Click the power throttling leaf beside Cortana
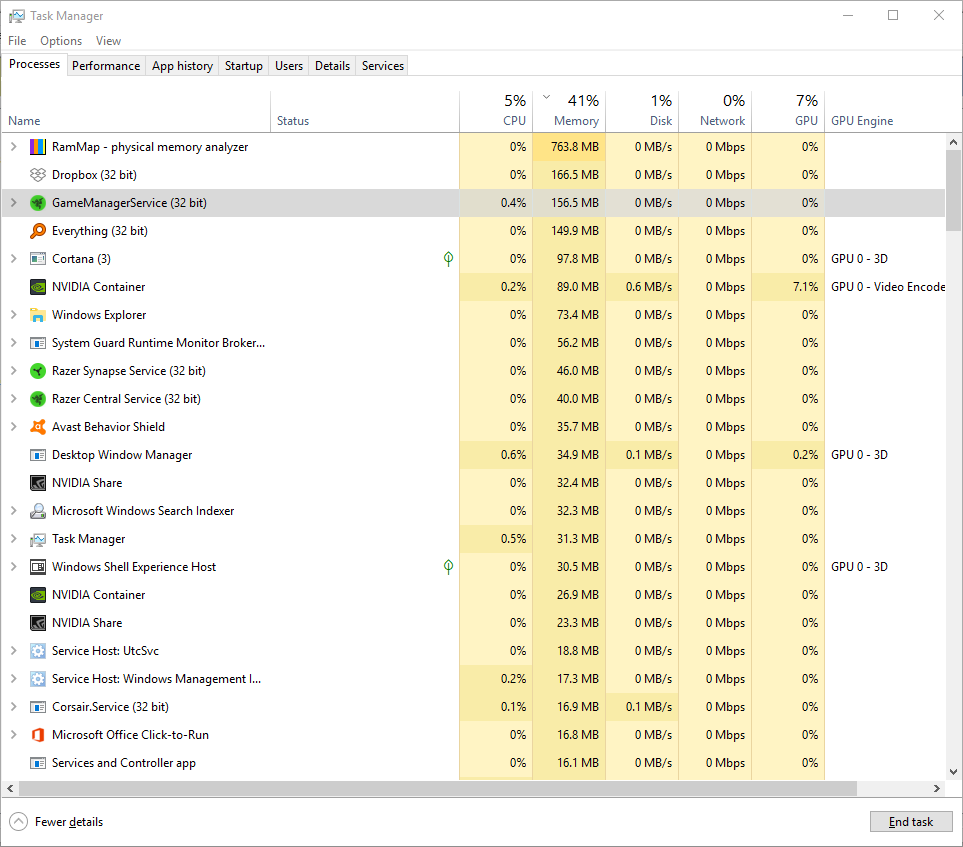Screen dimensions: 963x847 pyautogui.click(x=448, y=258)
